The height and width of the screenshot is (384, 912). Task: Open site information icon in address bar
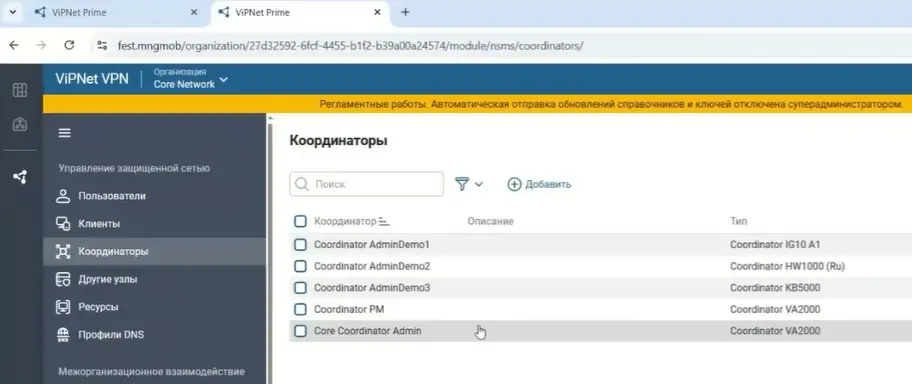tap(102, 45)
